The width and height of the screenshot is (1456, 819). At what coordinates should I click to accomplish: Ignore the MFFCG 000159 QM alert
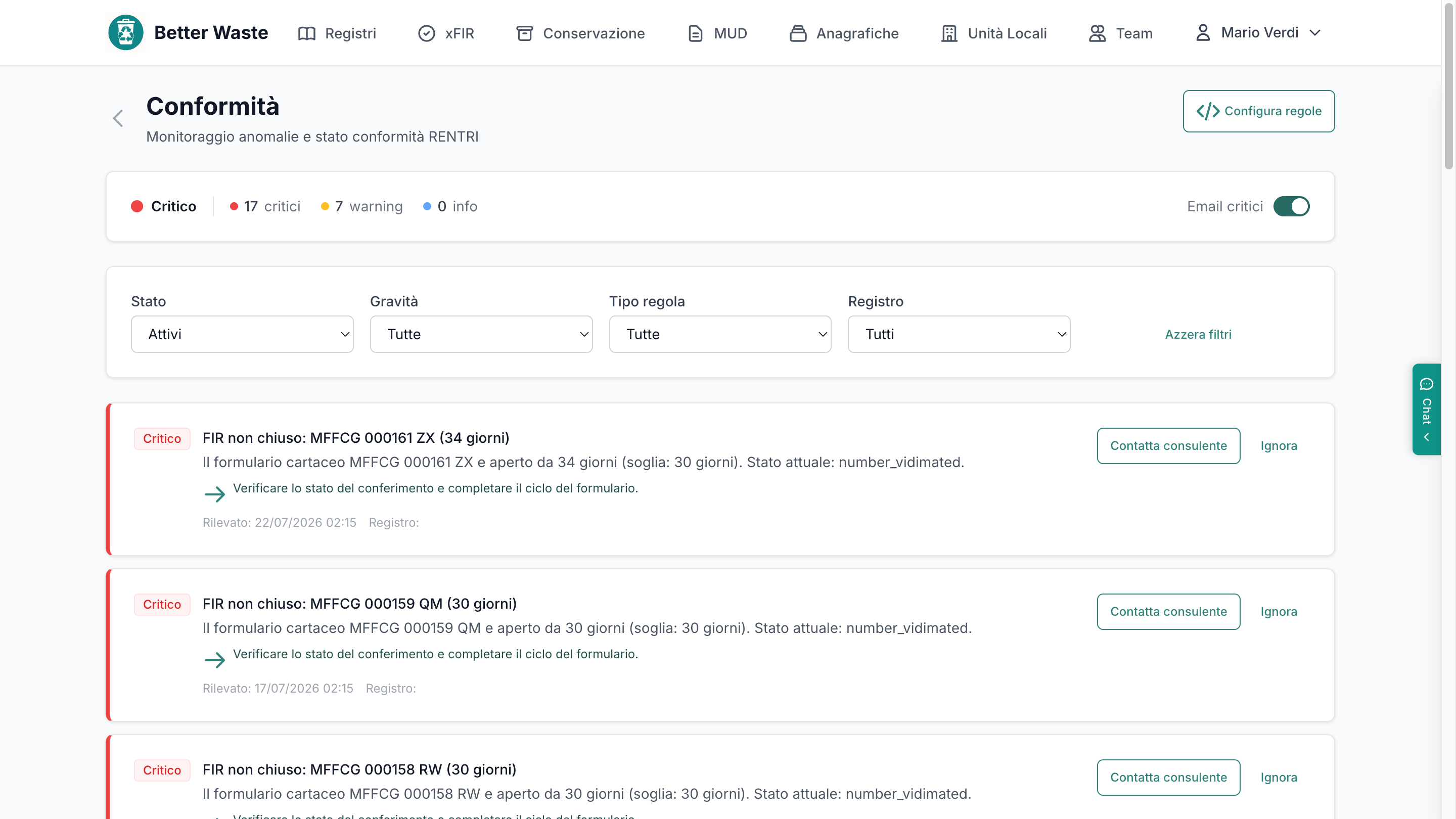point(1279,612)
